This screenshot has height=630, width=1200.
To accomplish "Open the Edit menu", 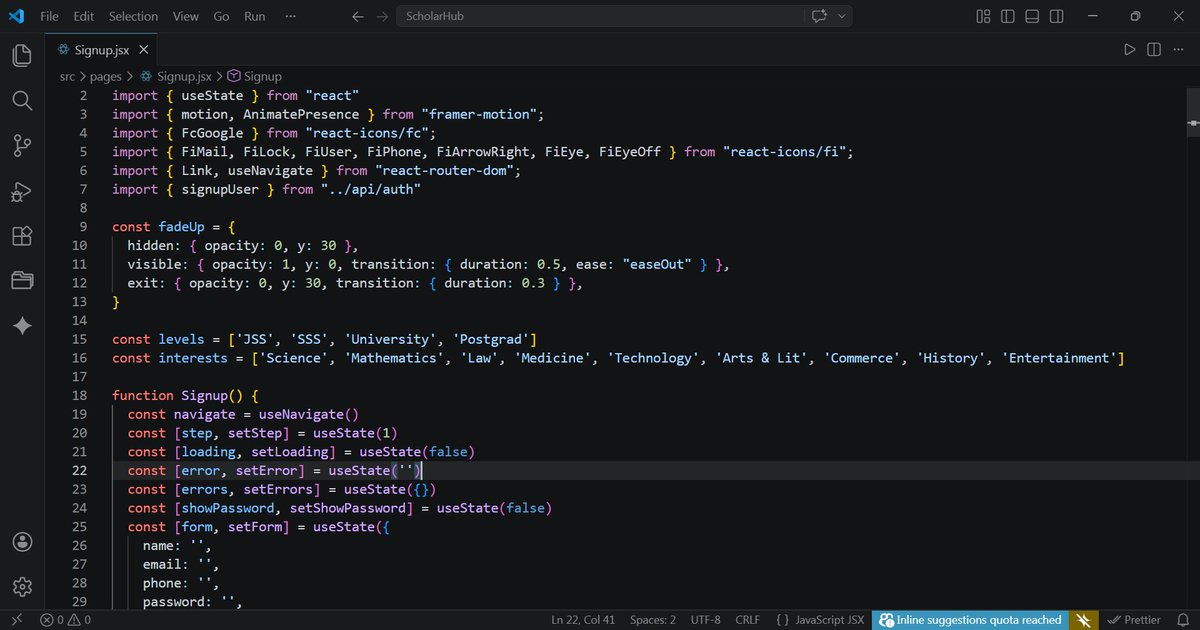I will [84, 16].
